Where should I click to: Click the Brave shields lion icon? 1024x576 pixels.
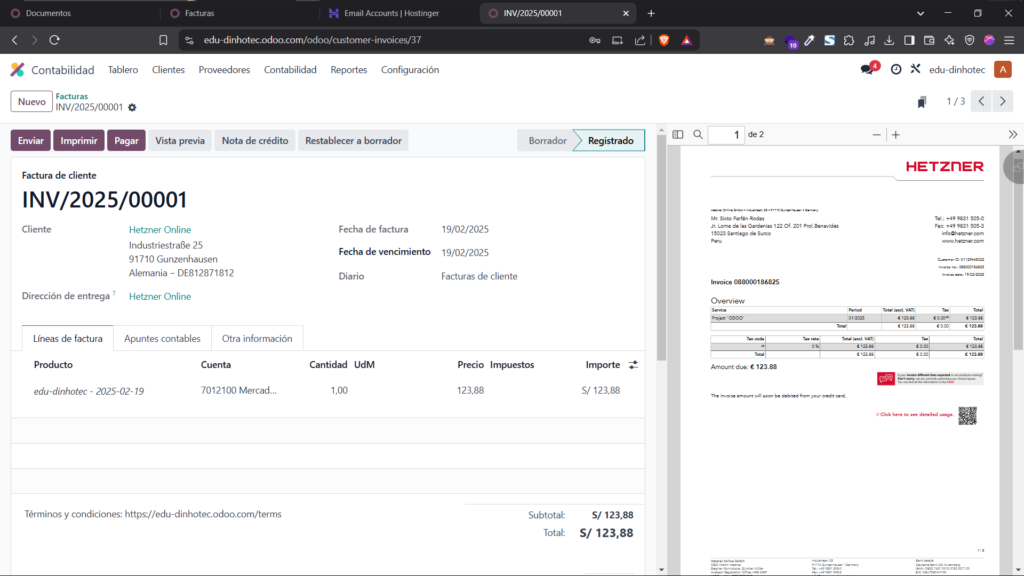[664, 40]
